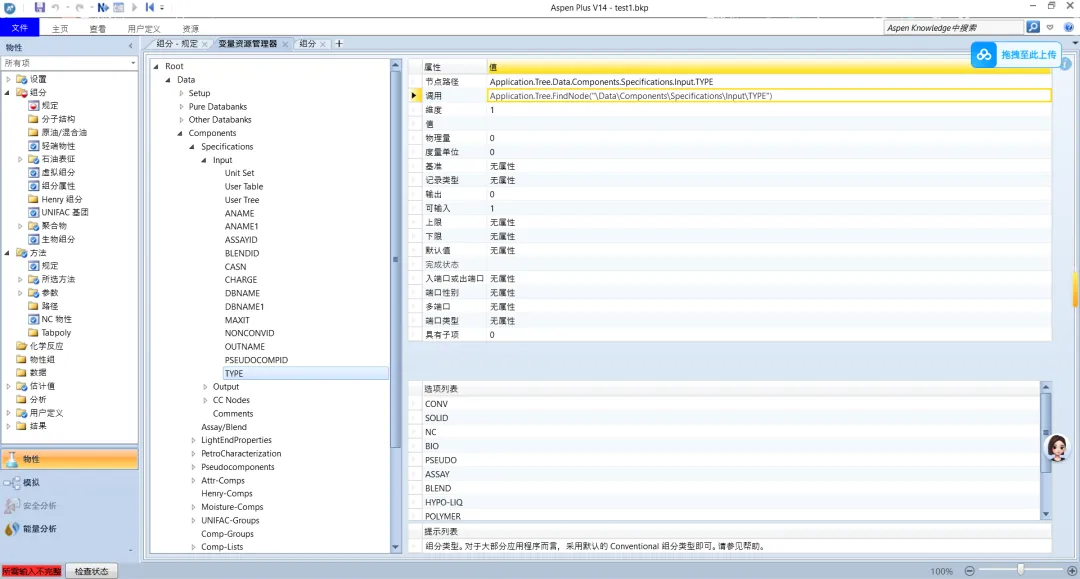Select the OUTNAME node in variable tree
1080x579 pixels.
pyautogui.click(x=245, y=346)
